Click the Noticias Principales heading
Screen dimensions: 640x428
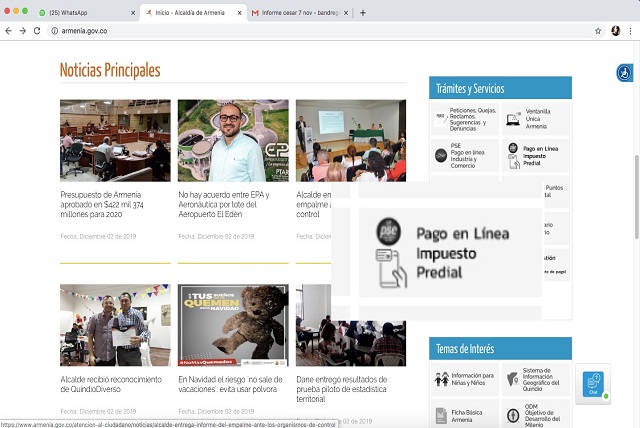coord(110,70)
